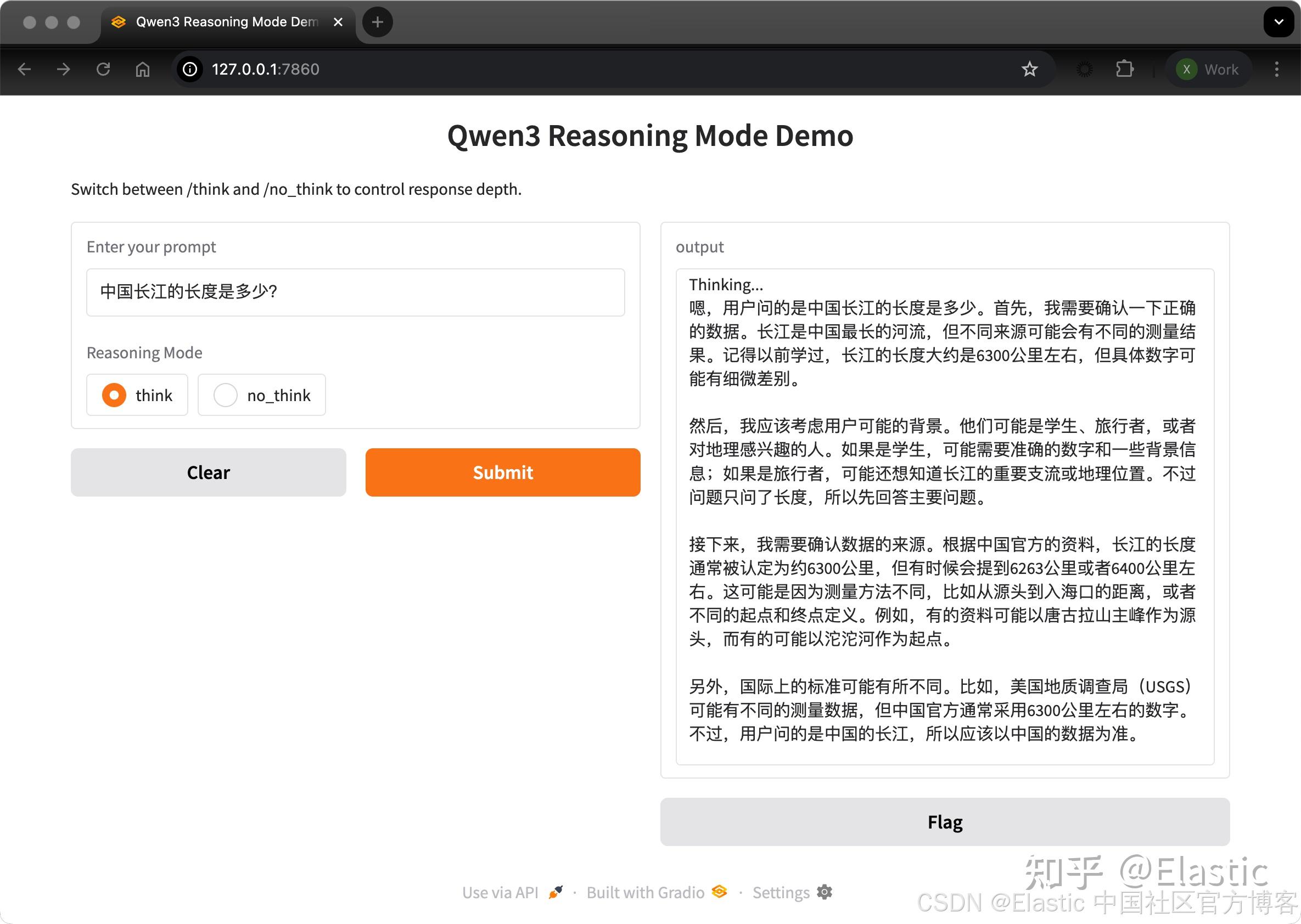Bookmark the page using the star icon
The width and height of the screenshot is (1301, 924).
click(1029, 69)
